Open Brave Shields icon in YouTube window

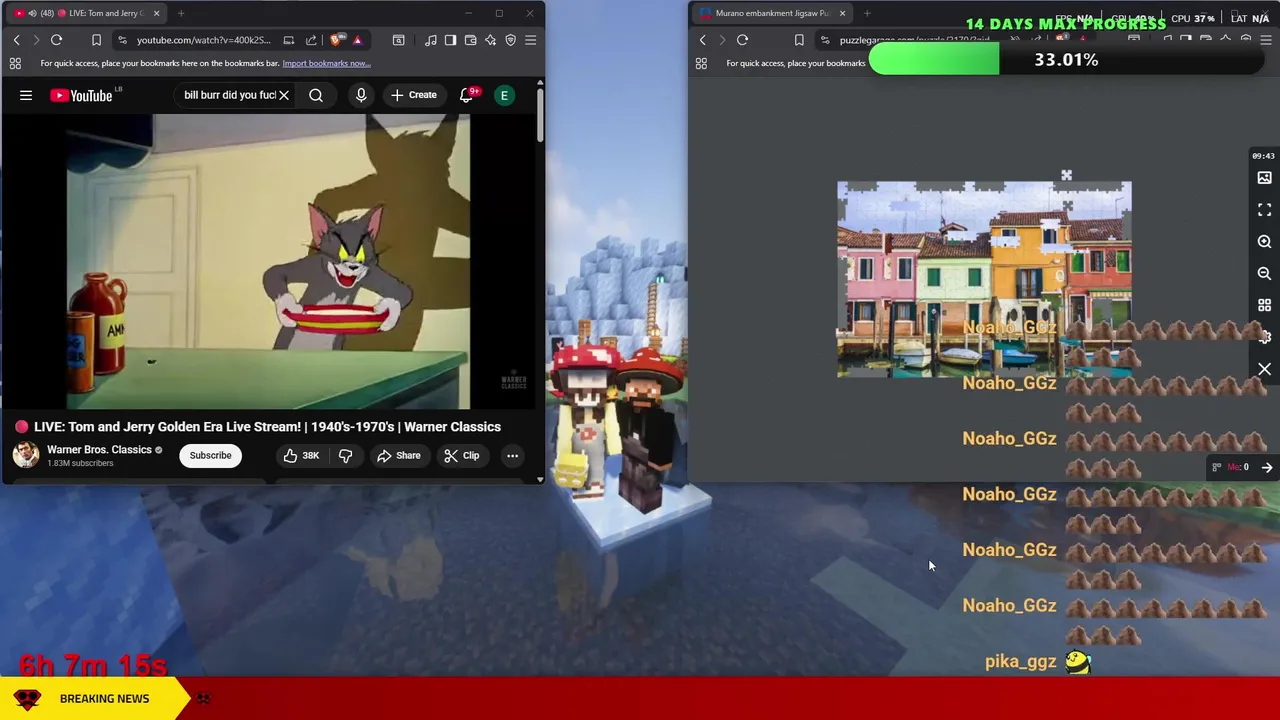pyautogui.click(x=336, y=40)
